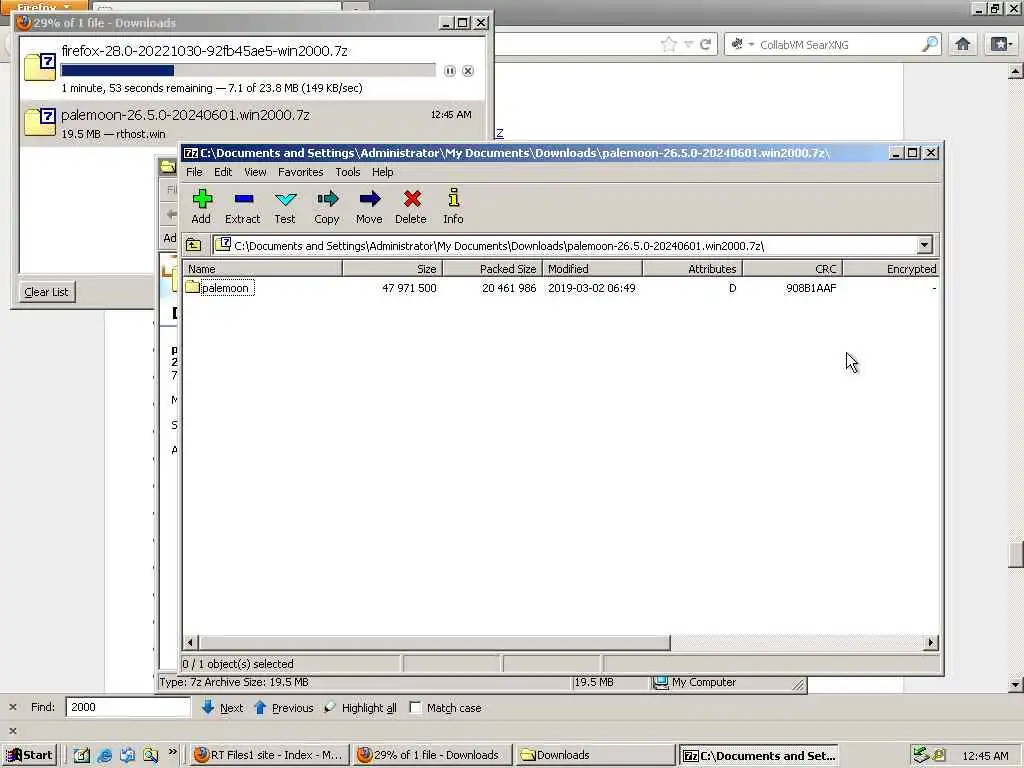Sort by the CRC column header
This screenshot has height=768, width=1024.
pyautogui.click(x=792, y=268)
